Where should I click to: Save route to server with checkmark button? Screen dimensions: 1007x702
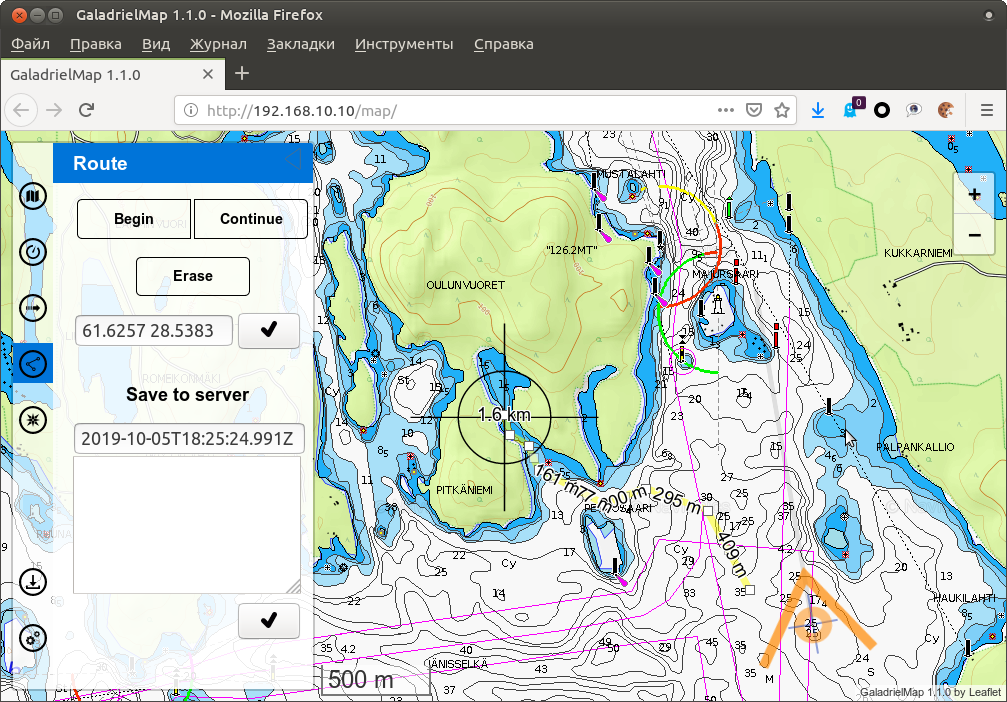coord(268,621)
